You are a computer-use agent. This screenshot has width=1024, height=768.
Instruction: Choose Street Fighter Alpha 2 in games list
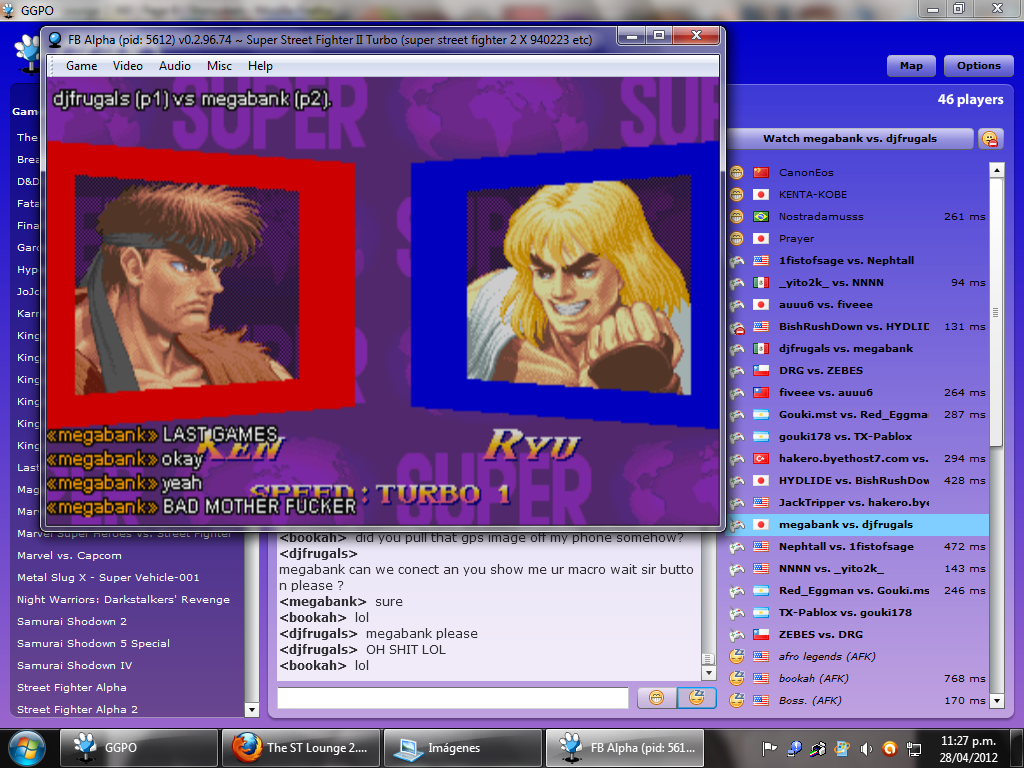(x=77, y=709)
